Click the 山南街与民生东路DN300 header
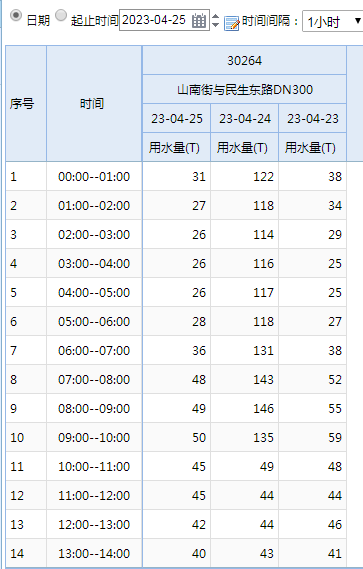The height and width of the screenshot is (569, 363). (x=244, y=89)
